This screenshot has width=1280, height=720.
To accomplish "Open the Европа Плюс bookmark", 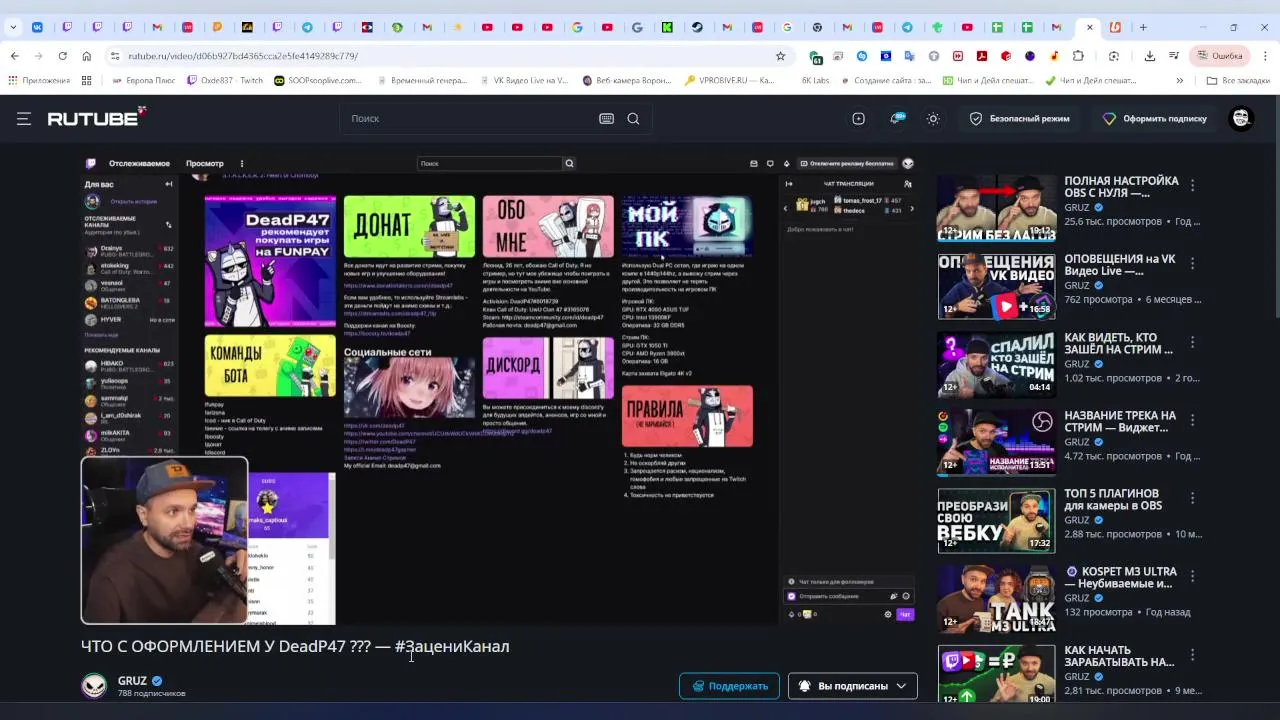I will 145,80.
